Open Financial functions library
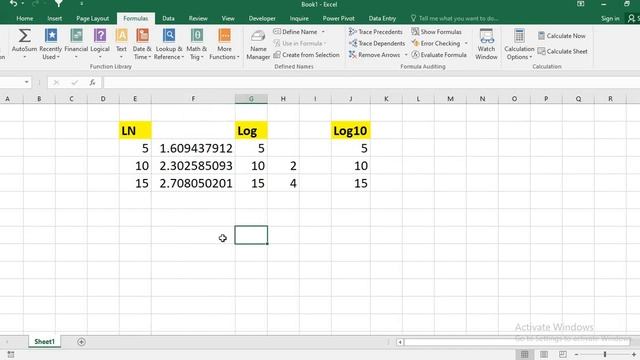This screenshot has height=360, width=640. tap(76, 44)
